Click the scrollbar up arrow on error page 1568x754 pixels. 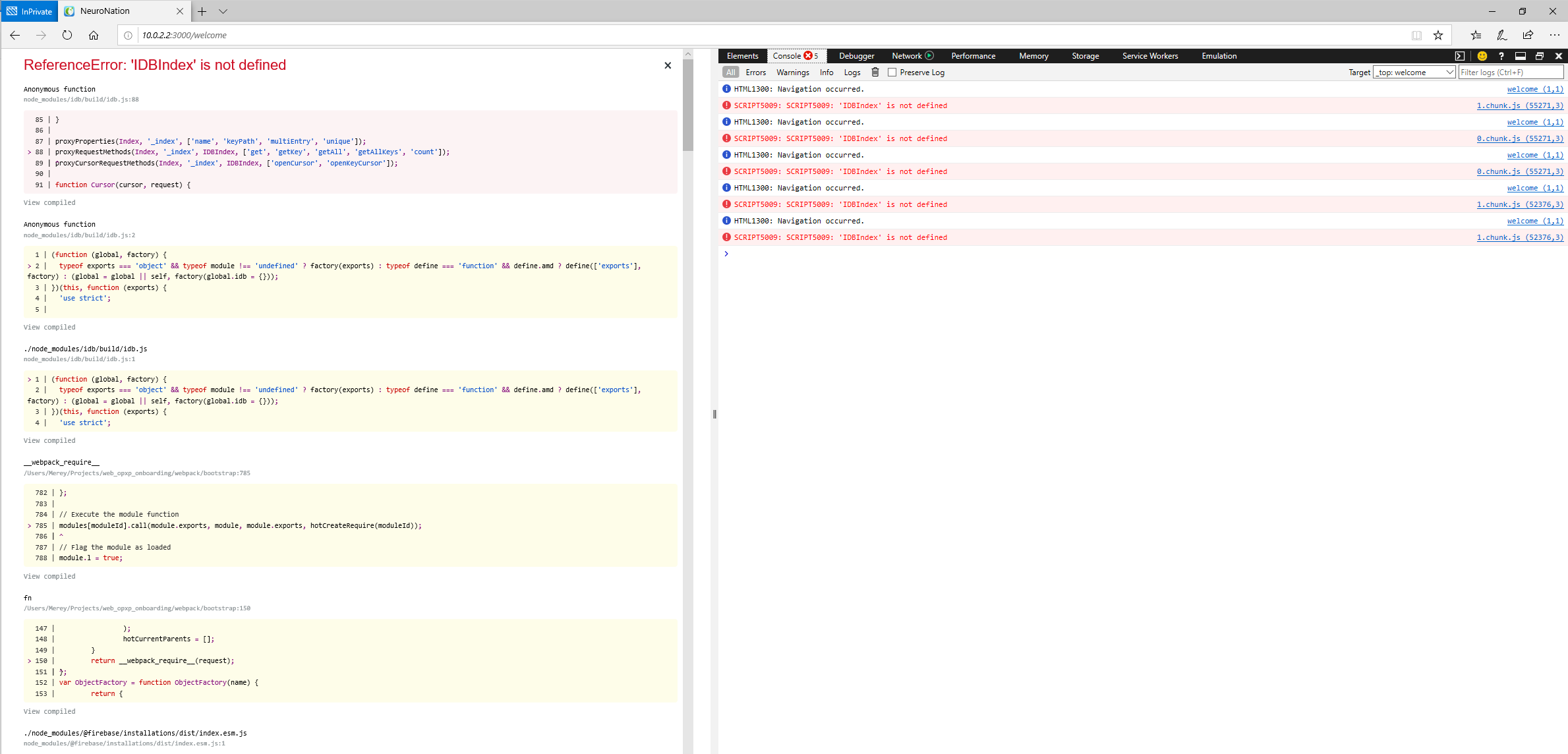click(x=688, y=54)
